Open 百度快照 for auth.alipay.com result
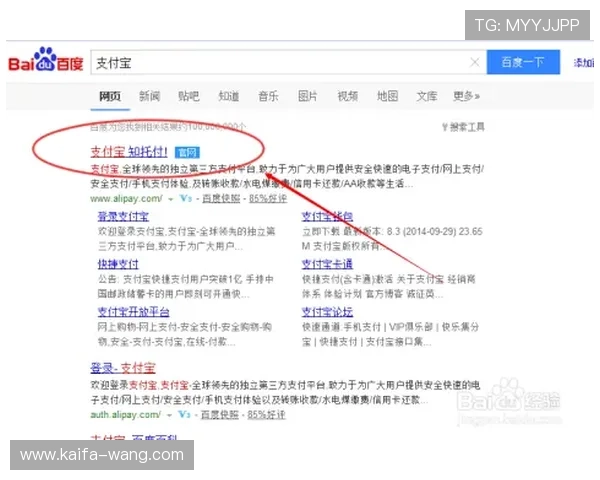600x480 pixels. pyautogui.click(x=220, y=415)
